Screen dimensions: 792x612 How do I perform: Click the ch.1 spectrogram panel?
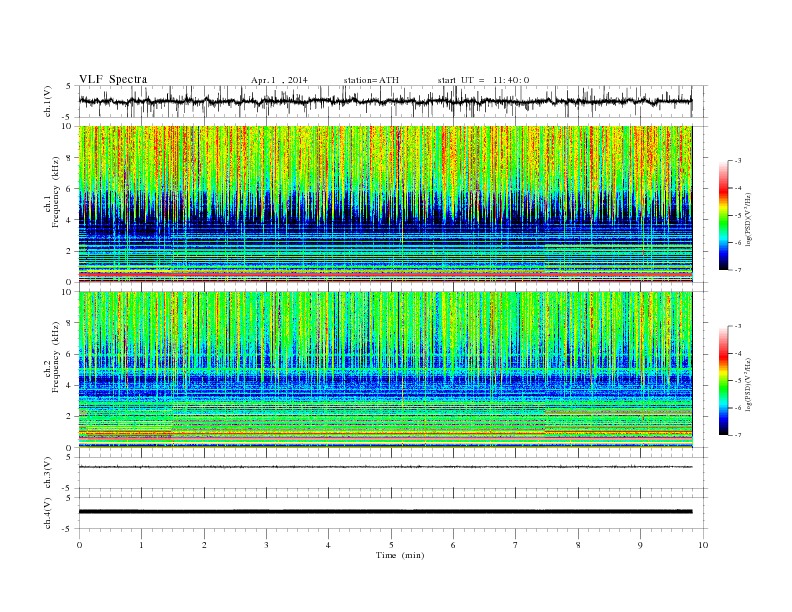[x=385, y=204]
